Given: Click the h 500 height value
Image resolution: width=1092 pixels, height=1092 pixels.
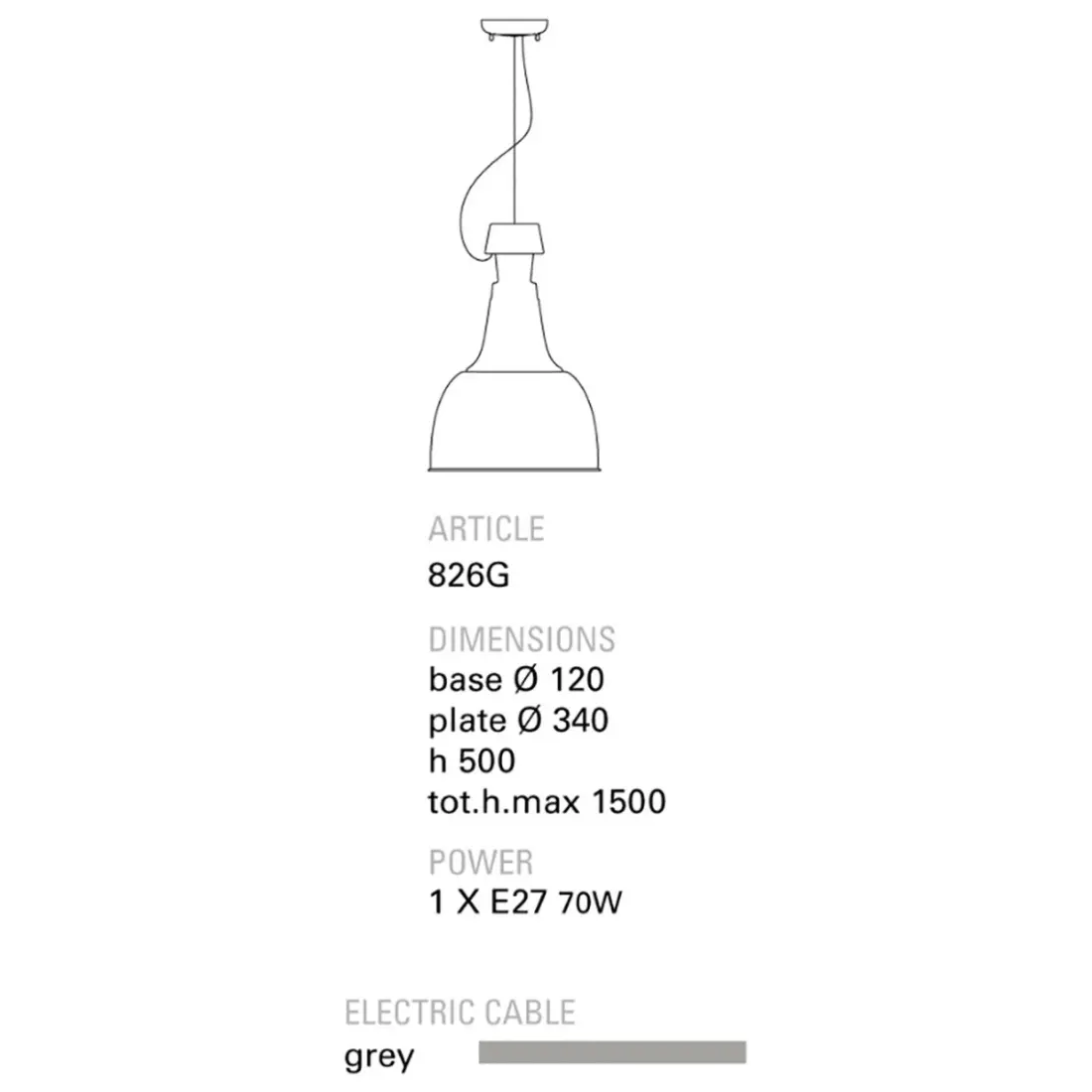Looking at the screenshot, I should point(473,761).
